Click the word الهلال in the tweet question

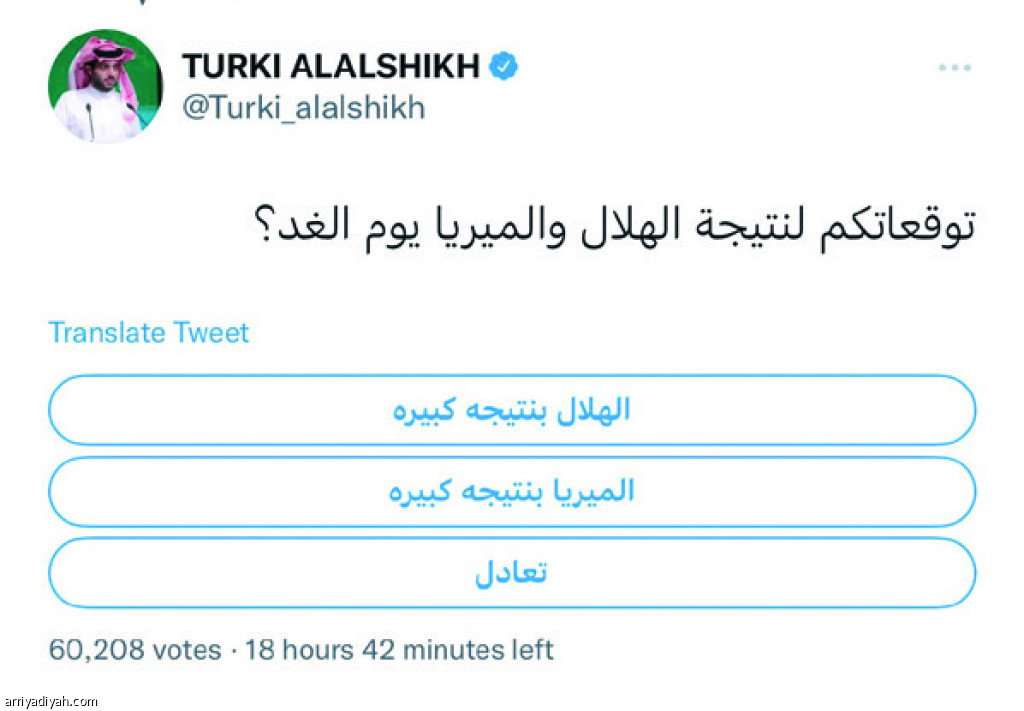click(628, 226)
